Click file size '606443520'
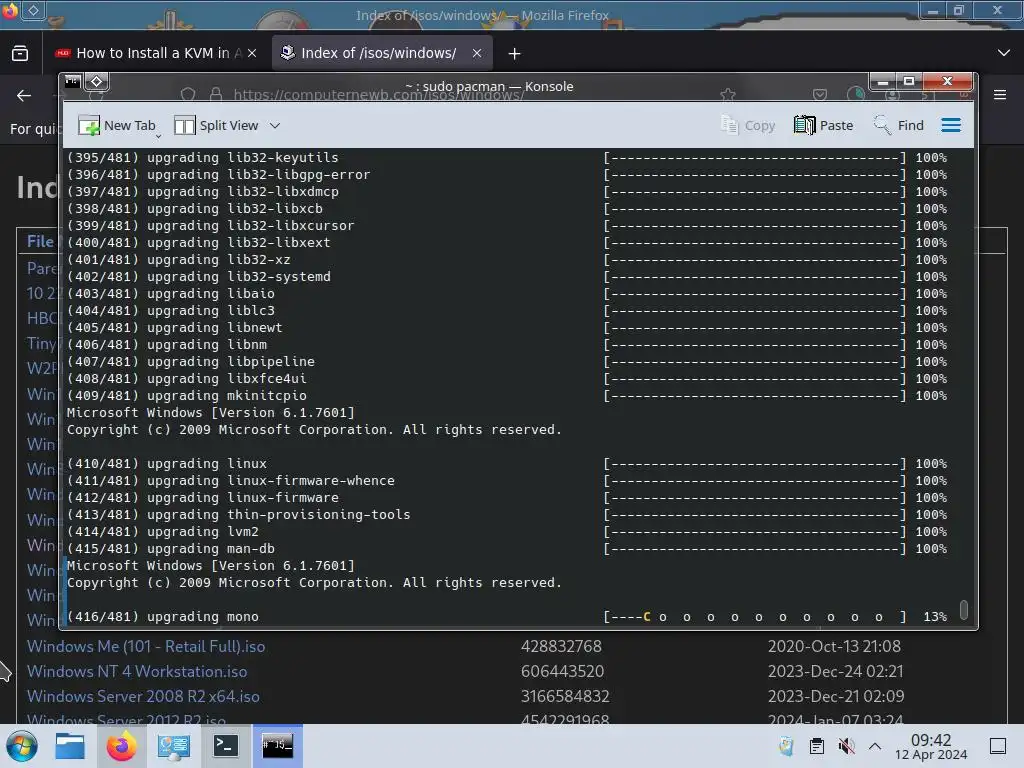 tap(562, 671)
